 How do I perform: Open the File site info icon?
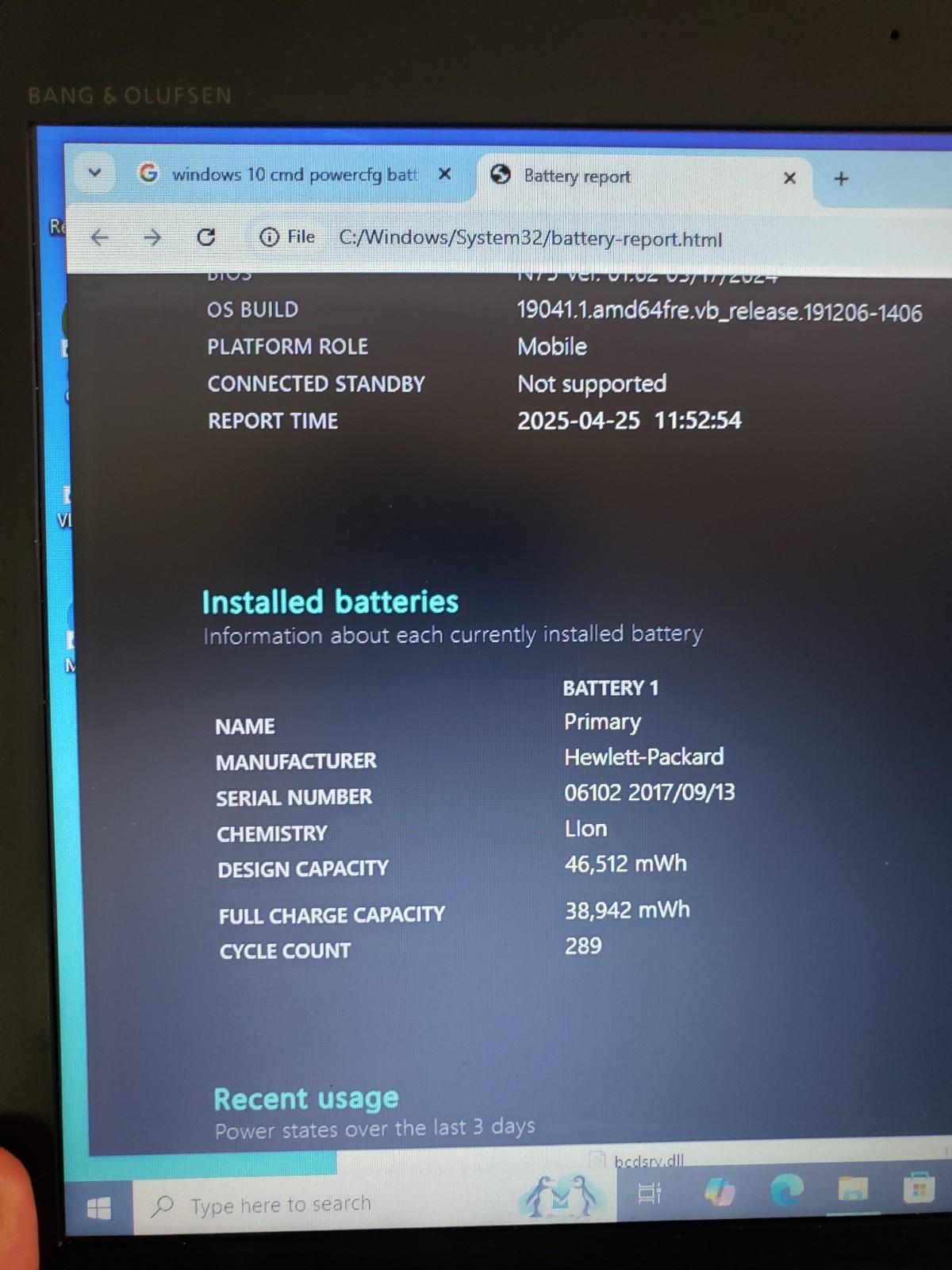pyautogui.click(x=270, y=237)
